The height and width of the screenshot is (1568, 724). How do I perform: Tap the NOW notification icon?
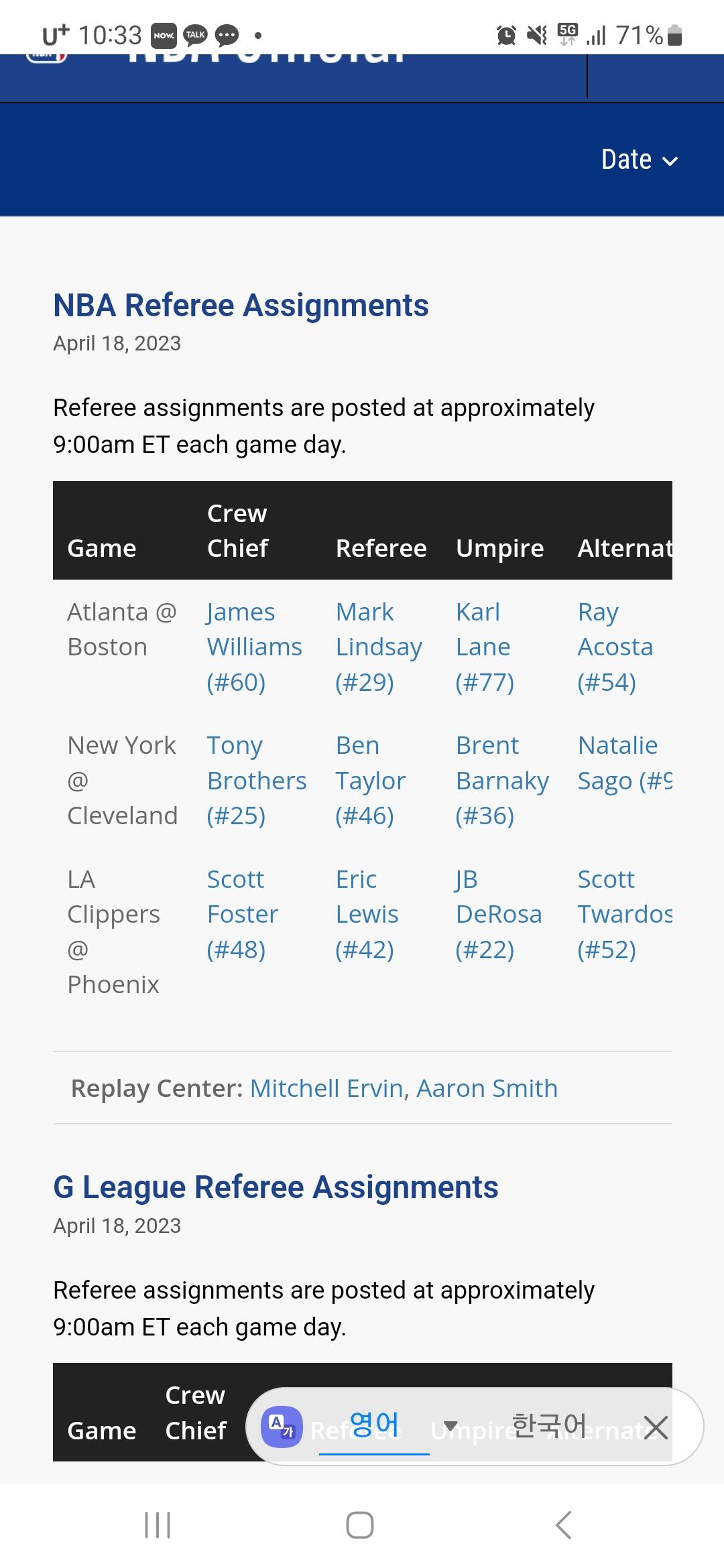164,35
